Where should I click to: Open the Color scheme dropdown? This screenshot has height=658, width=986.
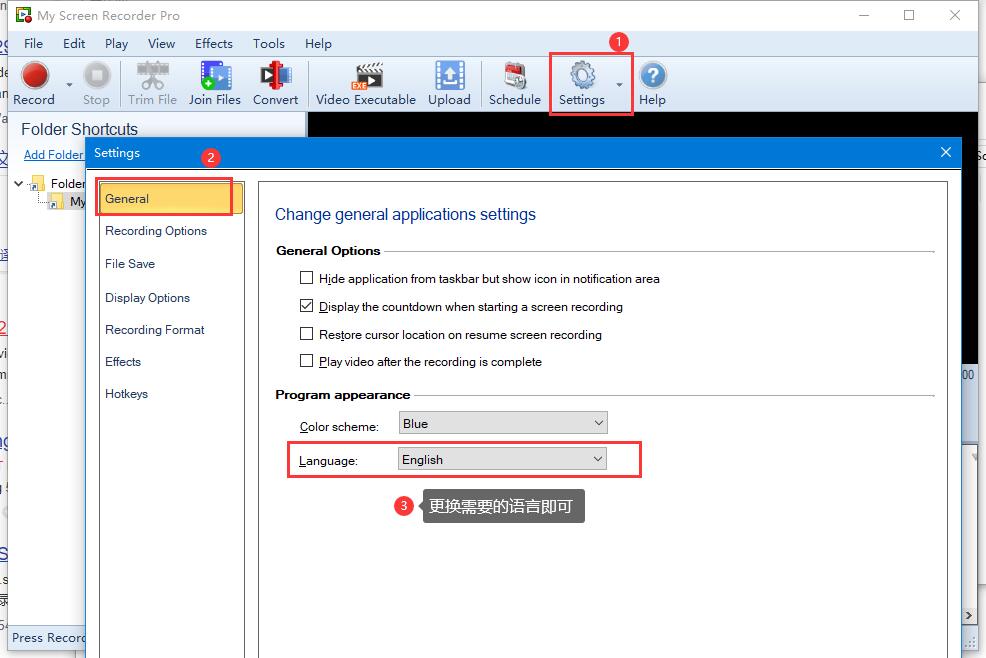(503, 423)
